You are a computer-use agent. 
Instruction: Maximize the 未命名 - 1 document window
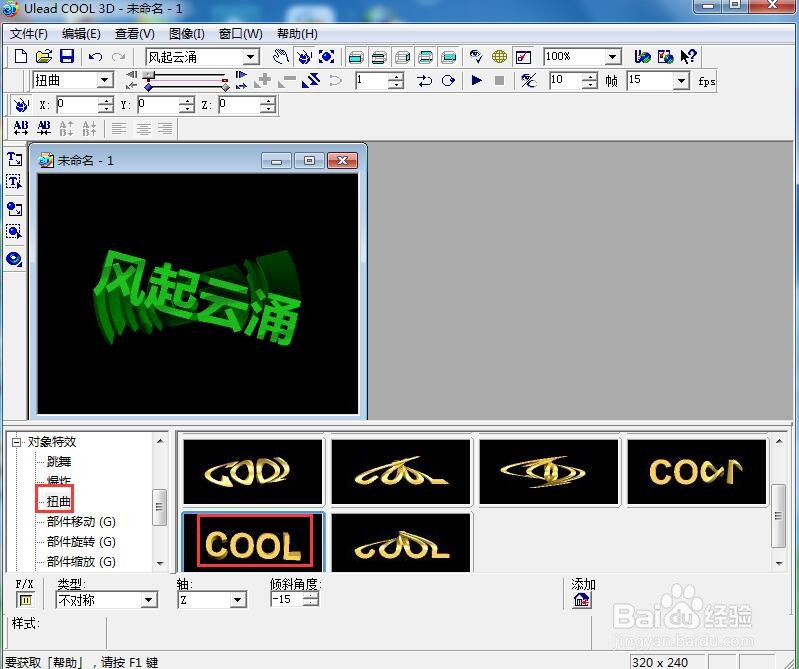point(309,161)
